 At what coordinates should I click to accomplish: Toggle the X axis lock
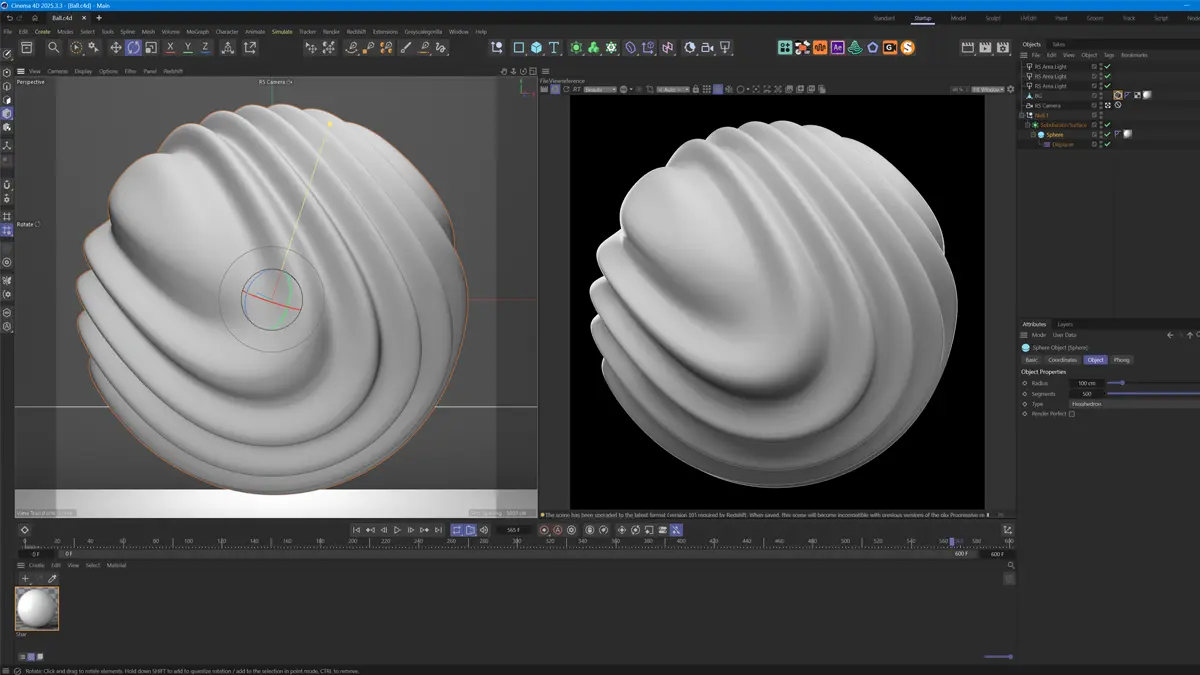pyautogui.click(x=171, y=47)
